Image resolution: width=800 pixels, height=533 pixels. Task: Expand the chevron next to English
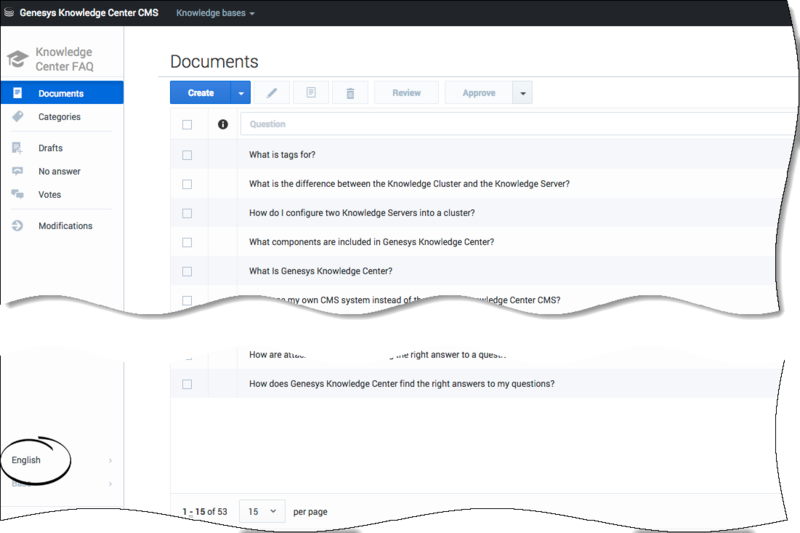pos(110,461)
